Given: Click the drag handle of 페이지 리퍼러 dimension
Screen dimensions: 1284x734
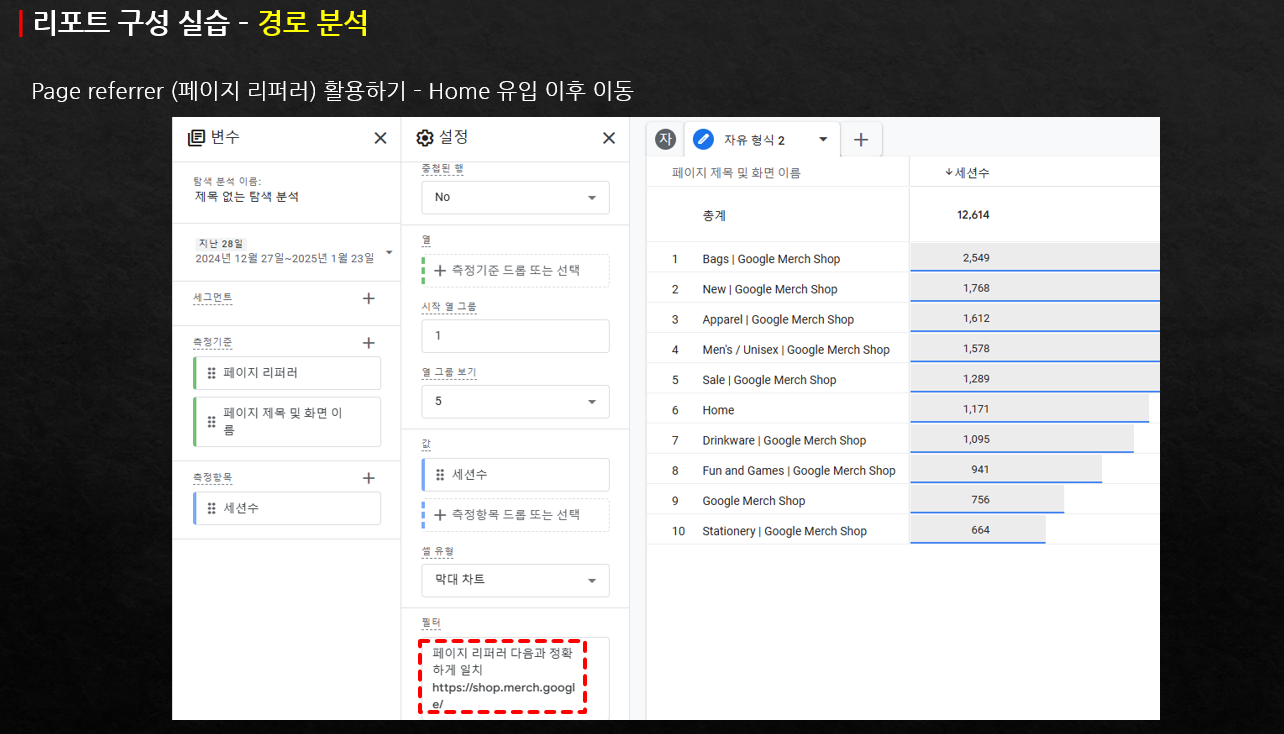Looking at the screenshot, I should [x=212, y=372].
